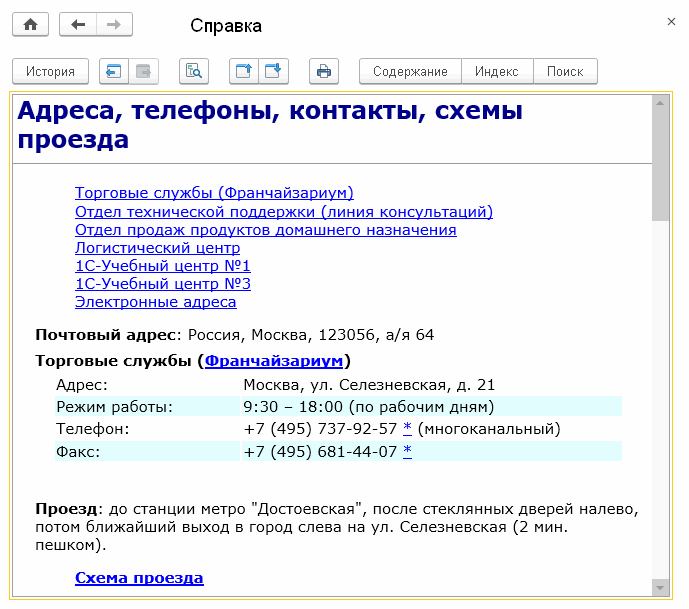Open link Отдел продаж продуктов домашнего назначения
Image resolution: width=689 pixels, height=609 pixels.
(265, 230)
